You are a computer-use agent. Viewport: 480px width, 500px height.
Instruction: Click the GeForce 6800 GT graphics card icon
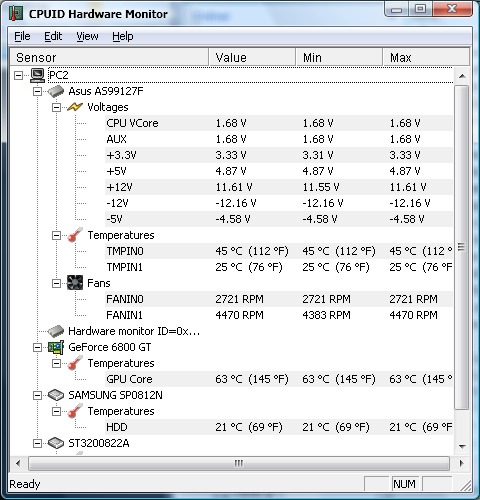(x=56, y=347)
